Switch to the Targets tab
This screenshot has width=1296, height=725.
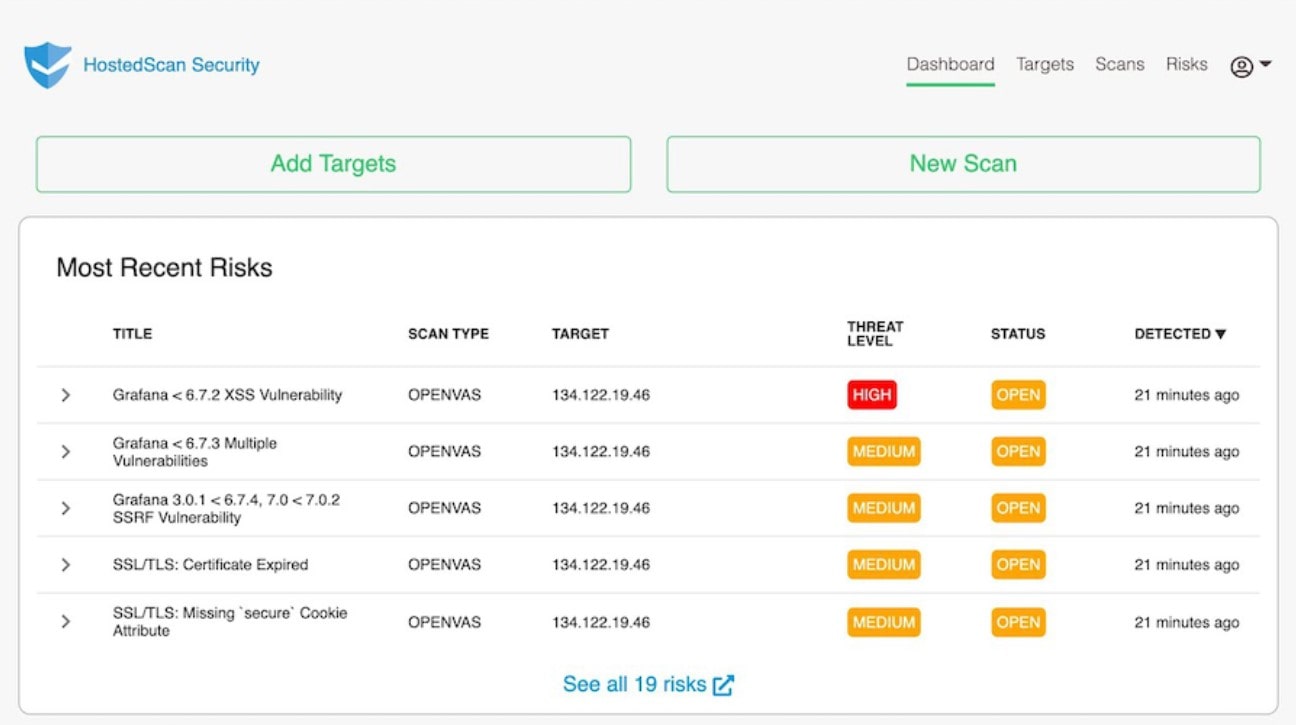(1044, 64)
